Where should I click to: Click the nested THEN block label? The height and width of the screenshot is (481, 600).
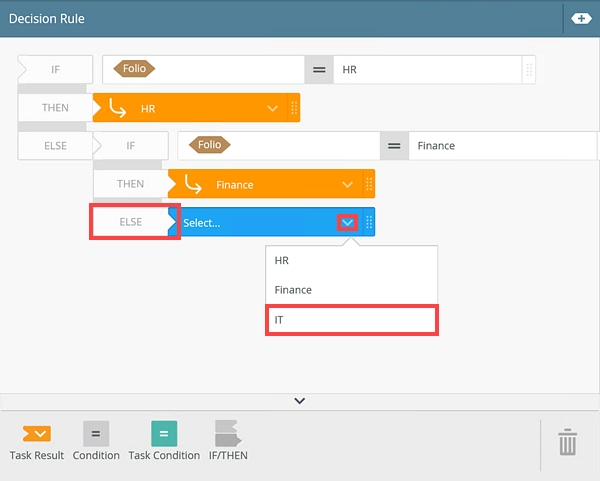pyautogui.click(x=131, y=184)
